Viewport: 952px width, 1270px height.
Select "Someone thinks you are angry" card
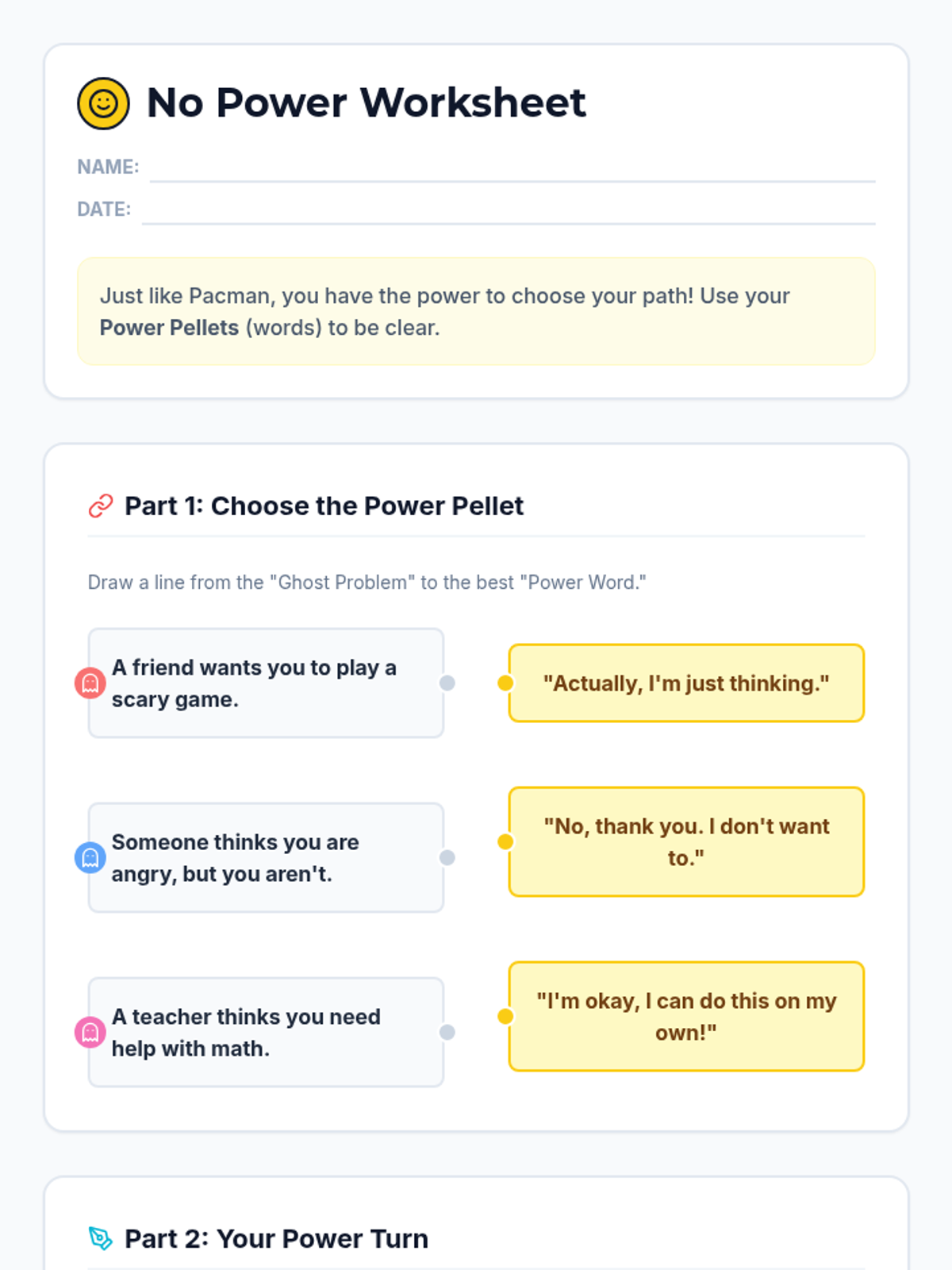coord(266,857)
